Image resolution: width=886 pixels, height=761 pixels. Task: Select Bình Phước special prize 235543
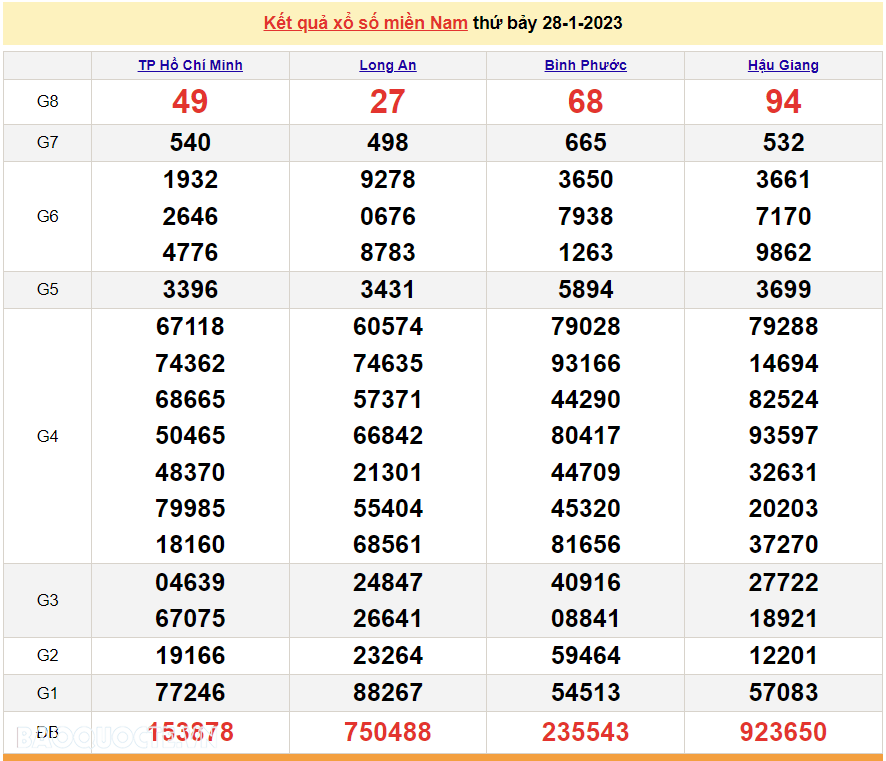(x=585, y=732)
